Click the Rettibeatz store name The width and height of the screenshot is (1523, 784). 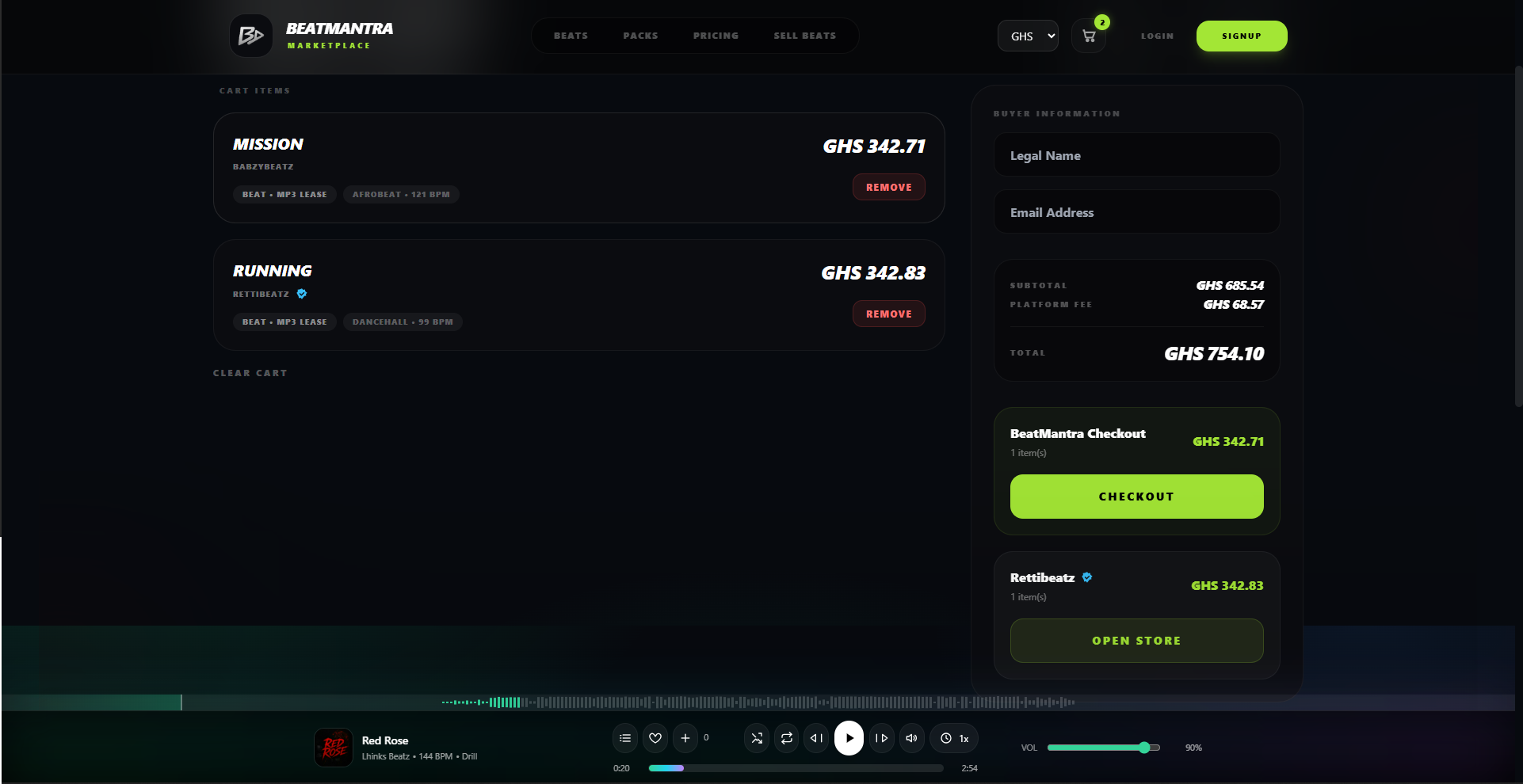coord(1042,577)
